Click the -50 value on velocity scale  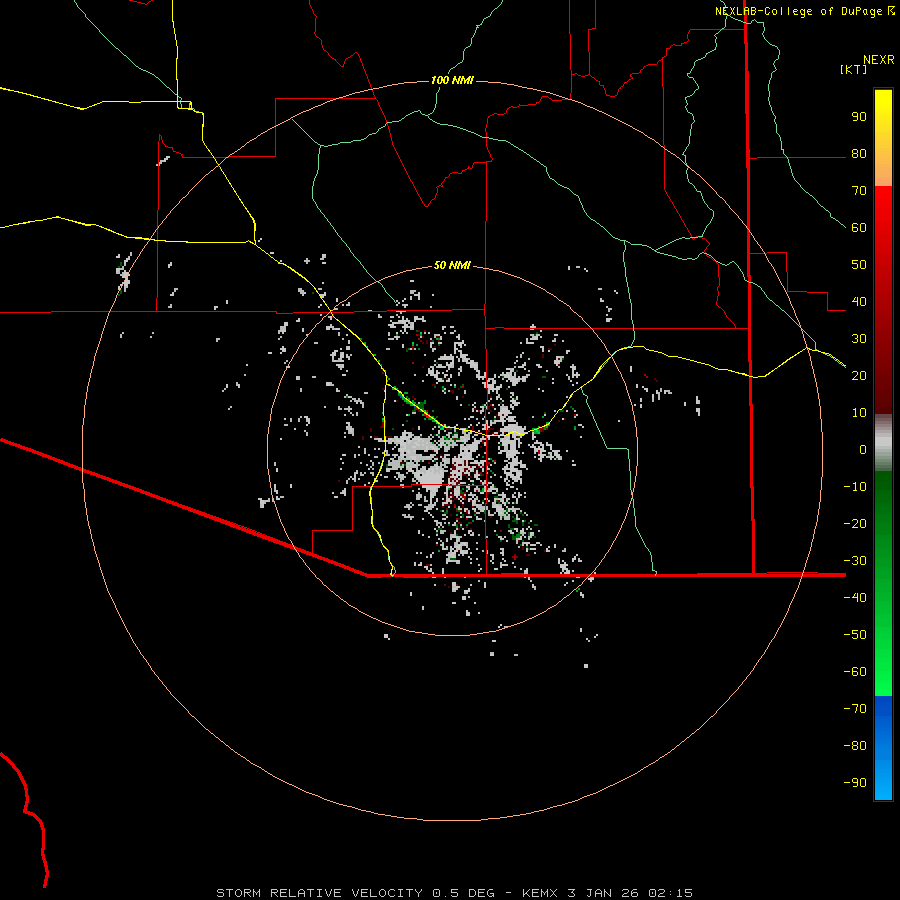[855, 634]
